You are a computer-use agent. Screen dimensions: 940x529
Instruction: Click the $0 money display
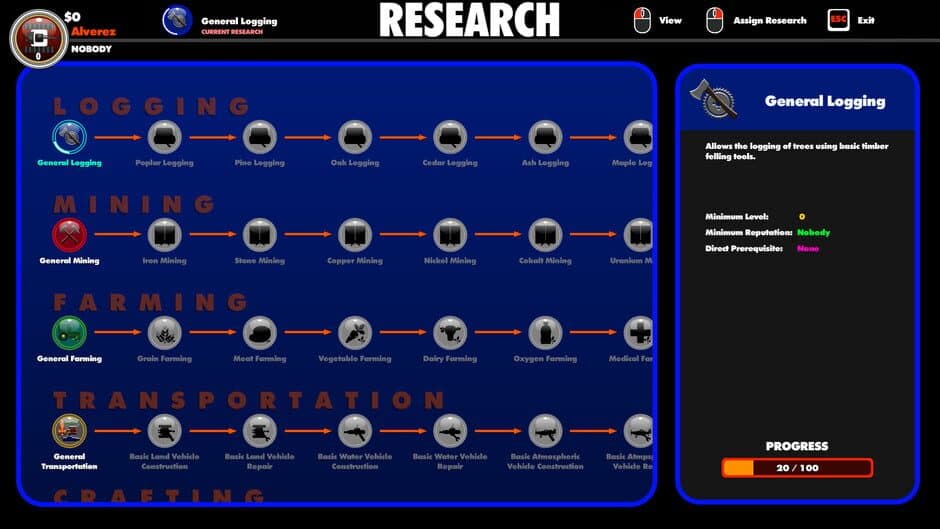[73, 17]
